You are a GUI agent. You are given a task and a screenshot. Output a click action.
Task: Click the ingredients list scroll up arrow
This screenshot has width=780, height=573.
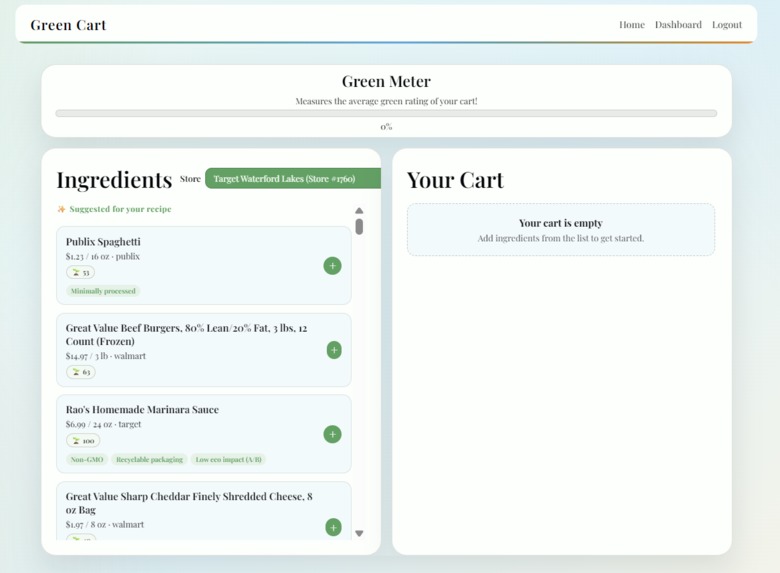point(359,211)
